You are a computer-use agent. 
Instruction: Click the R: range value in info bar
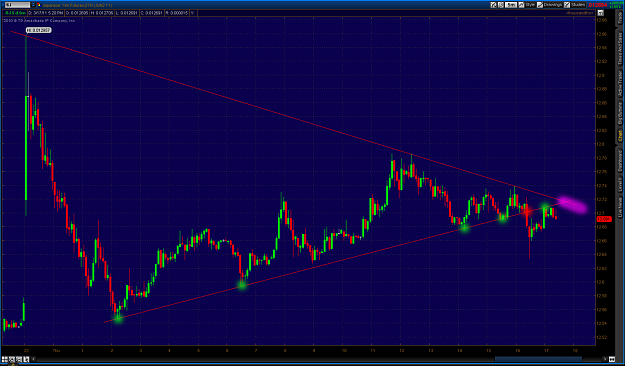[177, 13]
